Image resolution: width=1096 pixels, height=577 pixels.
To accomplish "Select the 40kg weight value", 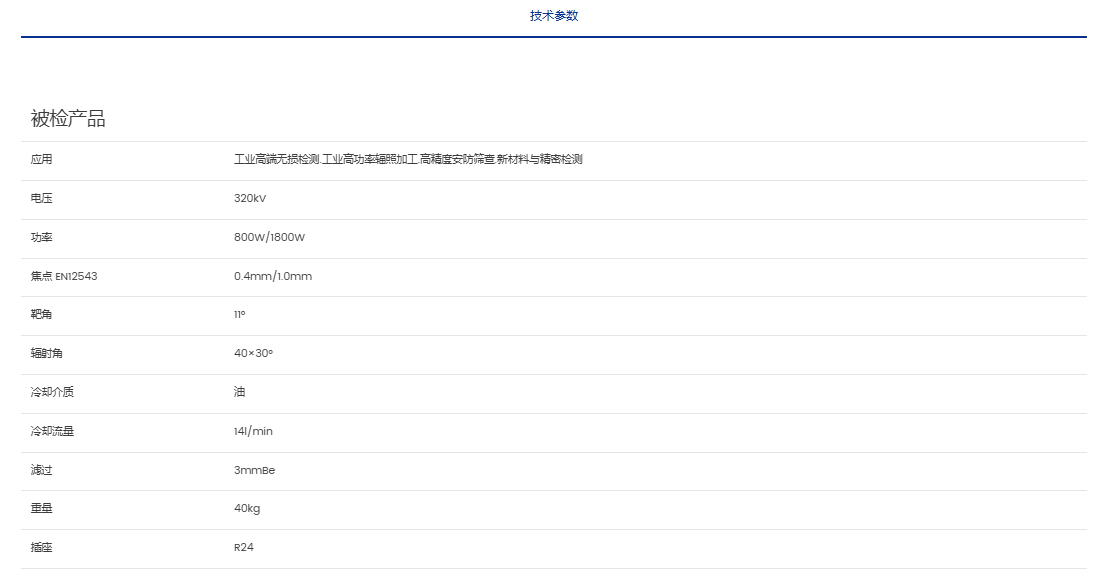I will pyautogui.click(x=247, y=508).
